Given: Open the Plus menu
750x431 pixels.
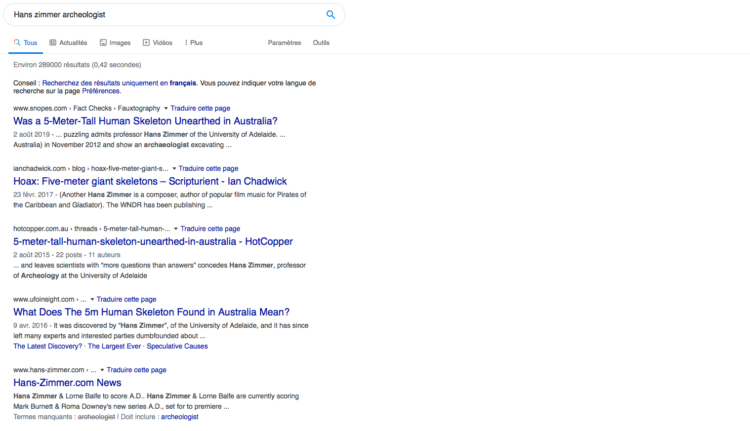Looking at the screenshot, I should pos(194,43).
